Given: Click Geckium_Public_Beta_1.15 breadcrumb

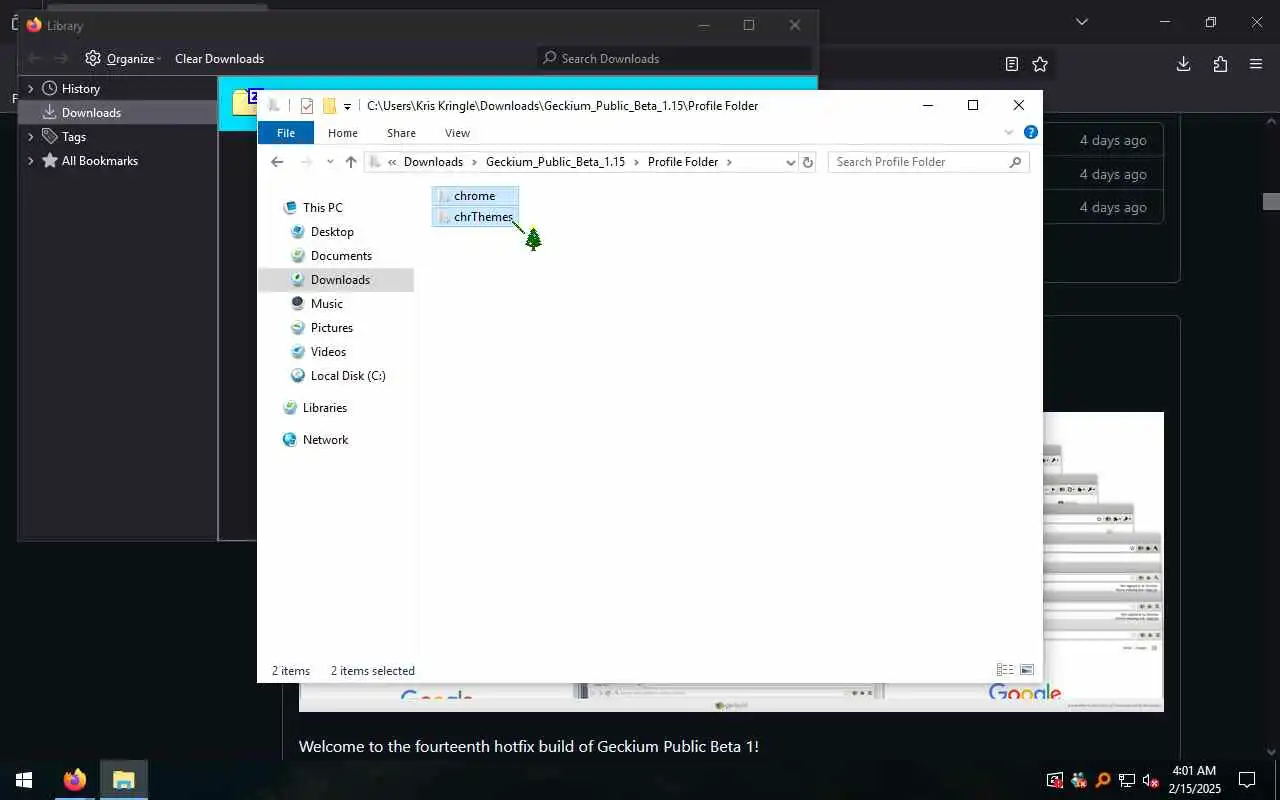Looking at the screenshot, I should pos(555,162).
